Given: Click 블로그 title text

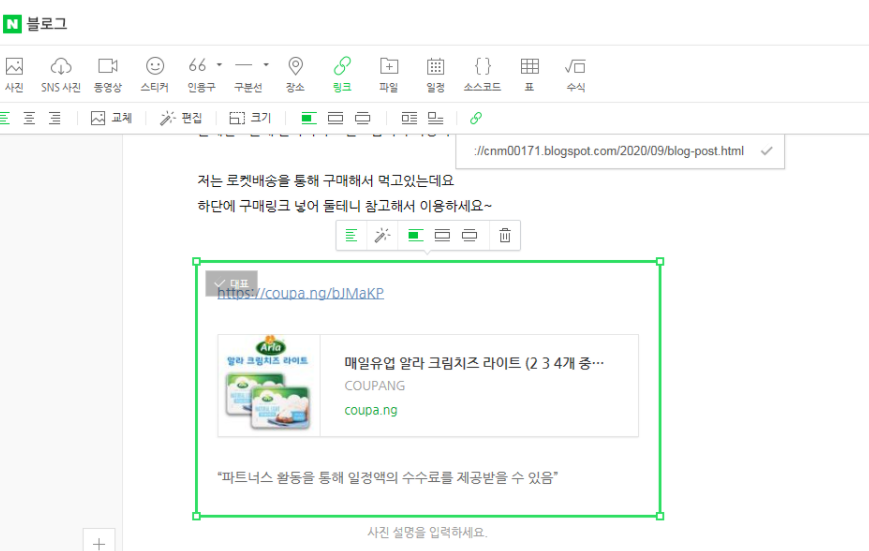Looking at the screenshot, I should 47,24.
